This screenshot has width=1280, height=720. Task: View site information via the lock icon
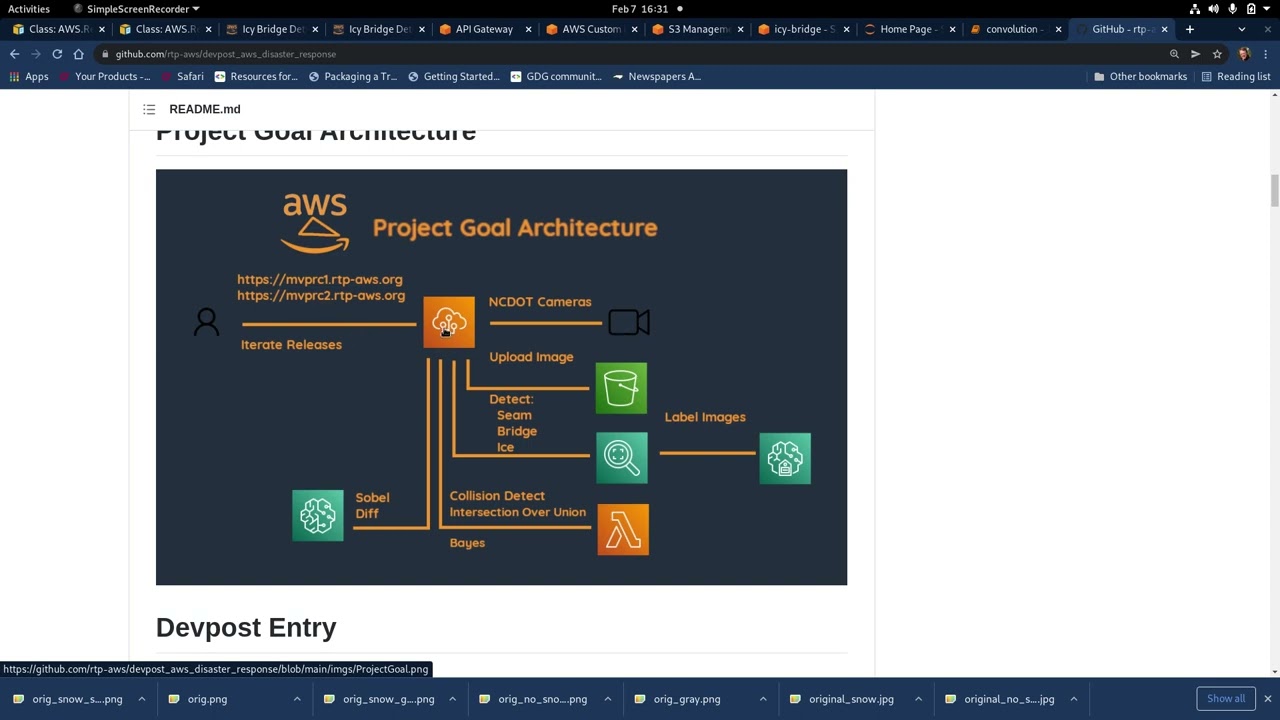pyautogui.click(x=105, y=54)
